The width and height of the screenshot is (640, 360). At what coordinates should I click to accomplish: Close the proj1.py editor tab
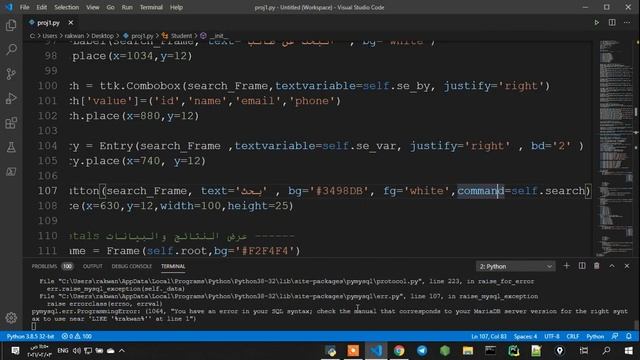coord(71,22)
